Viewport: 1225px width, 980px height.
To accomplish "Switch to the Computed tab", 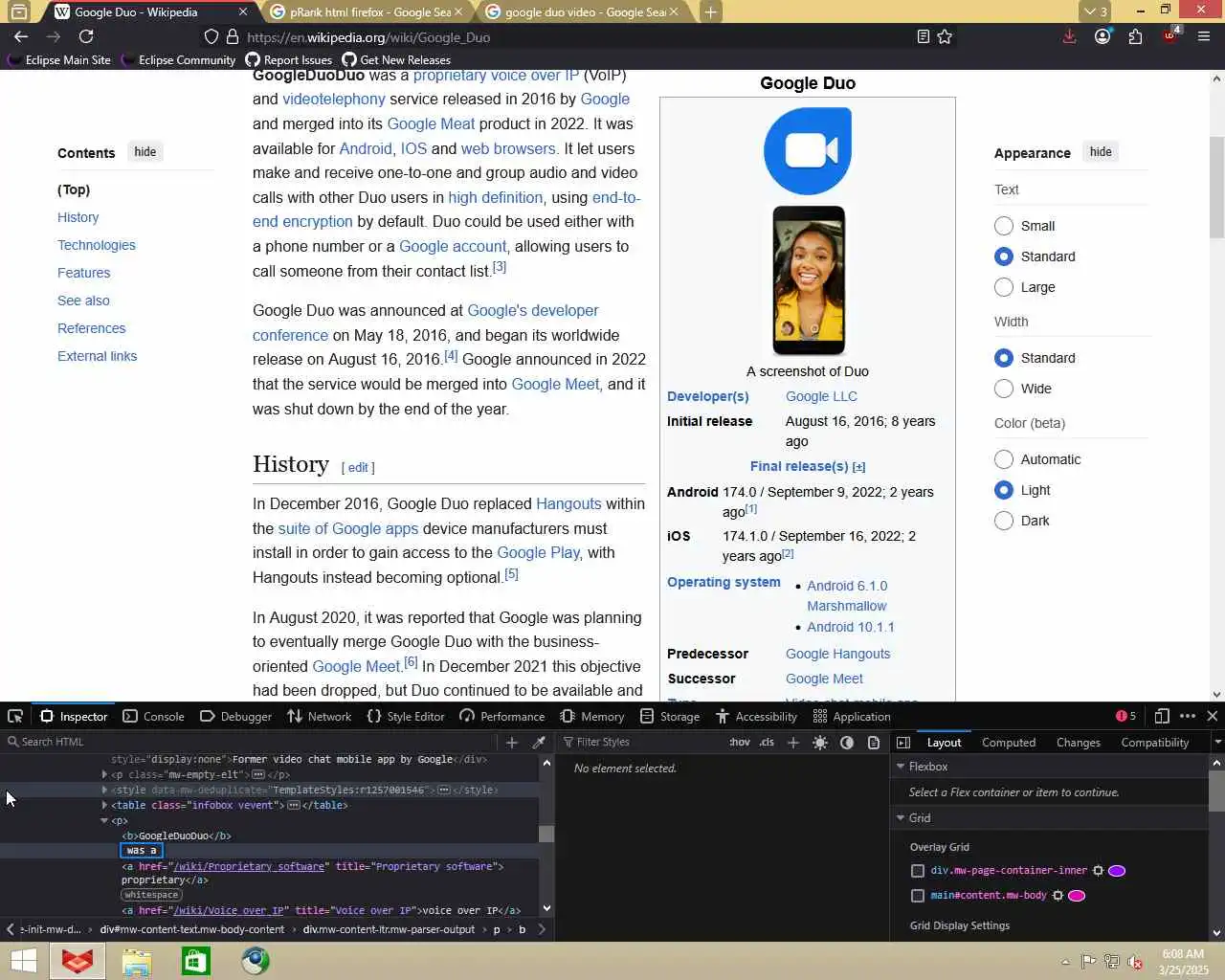I will click(x=1009, y=743).
